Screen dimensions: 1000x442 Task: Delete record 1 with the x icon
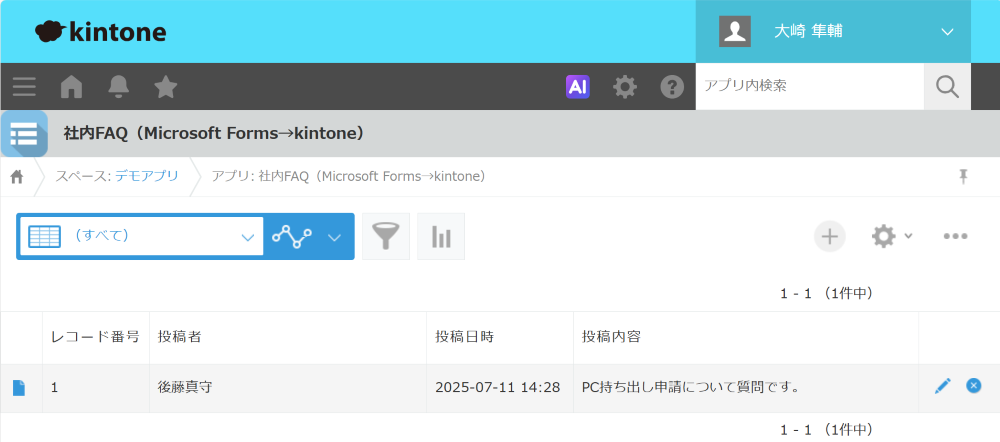[973, 386]
